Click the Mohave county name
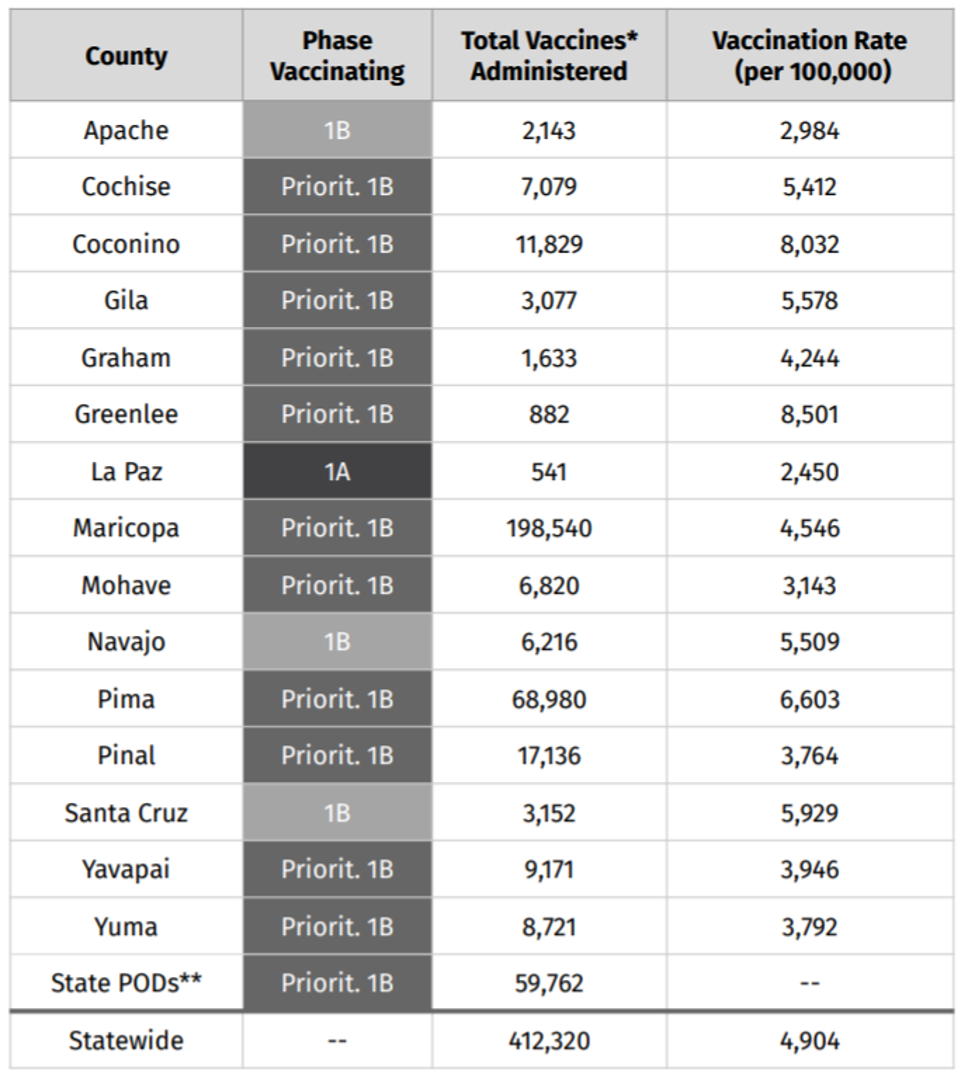Viewport: 977px width, 1085px height. [x=126, y=585]
